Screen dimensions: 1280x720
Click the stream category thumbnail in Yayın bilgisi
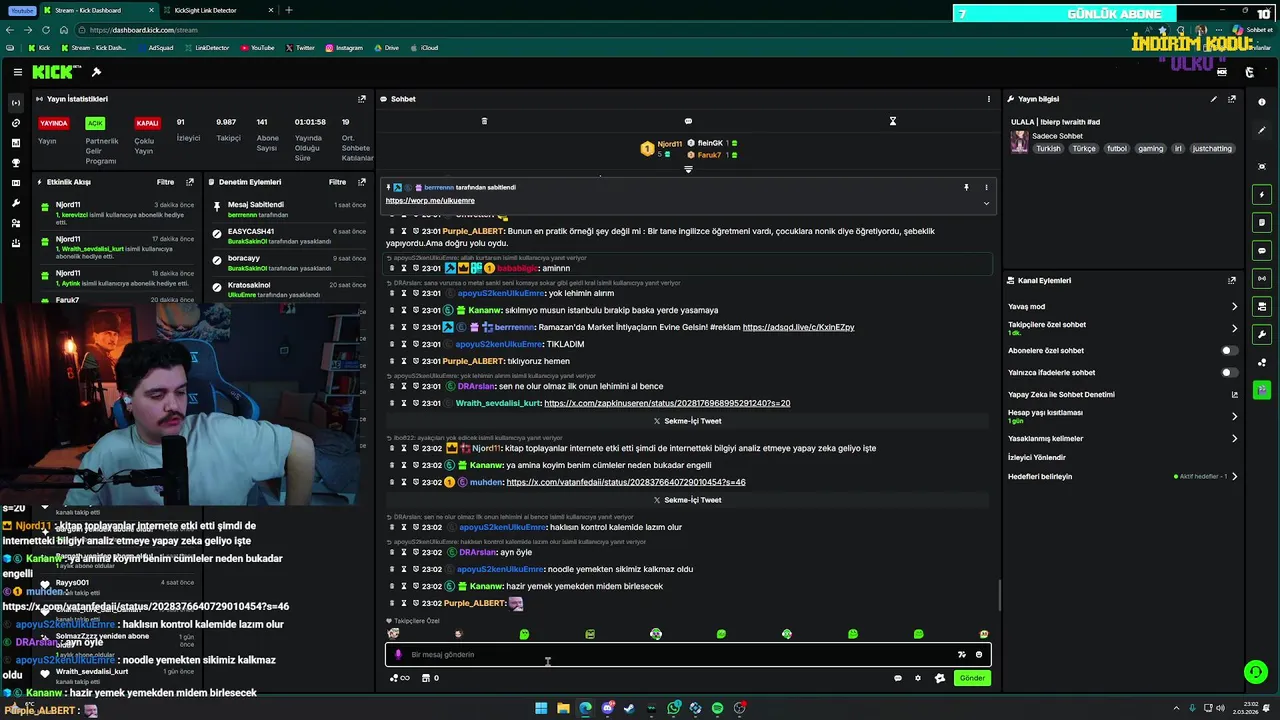coord(1019,141)
